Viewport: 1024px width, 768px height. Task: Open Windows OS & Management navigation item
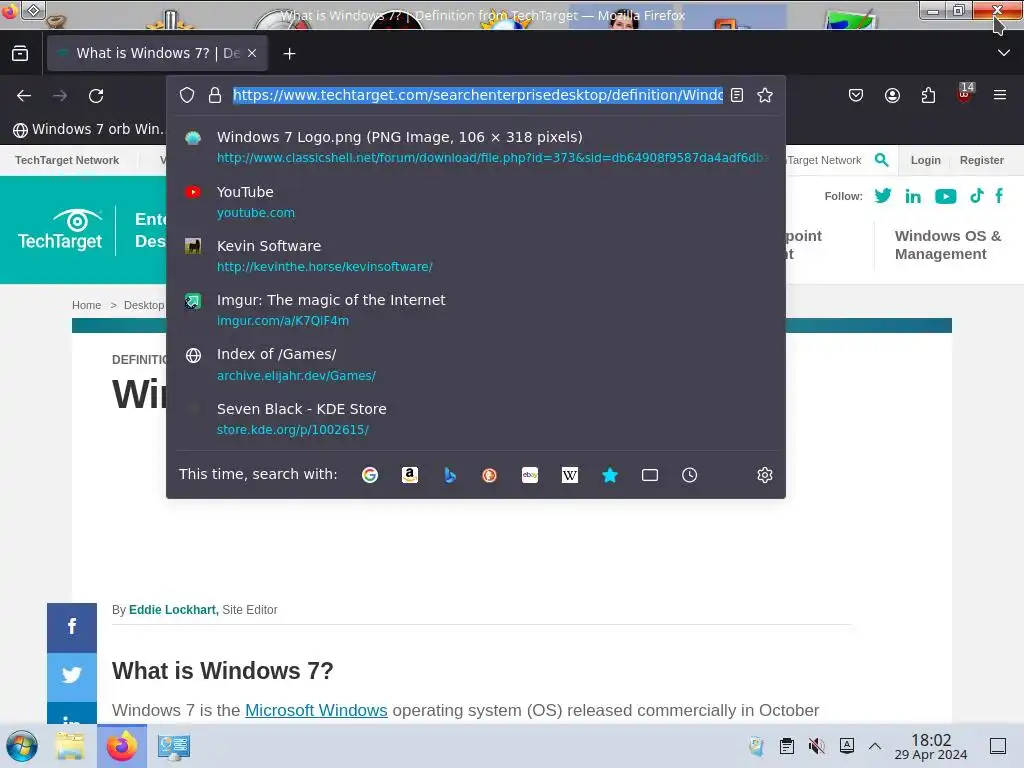pyautogui.click(x=947, y=245)
